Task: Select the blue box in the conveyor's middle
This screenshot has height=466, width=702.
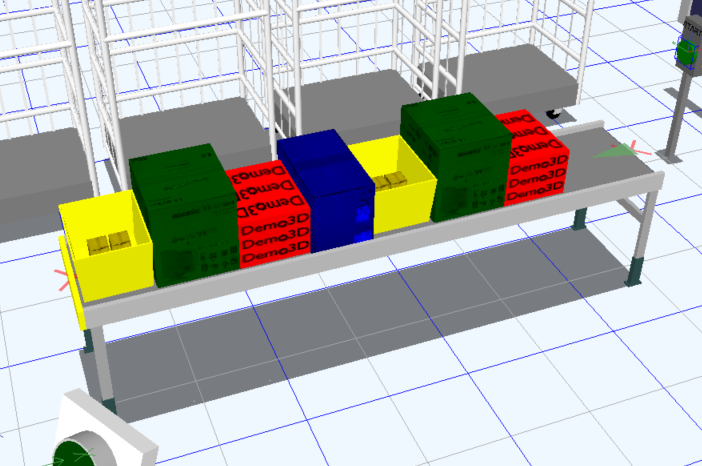Action: pos(327,190)
